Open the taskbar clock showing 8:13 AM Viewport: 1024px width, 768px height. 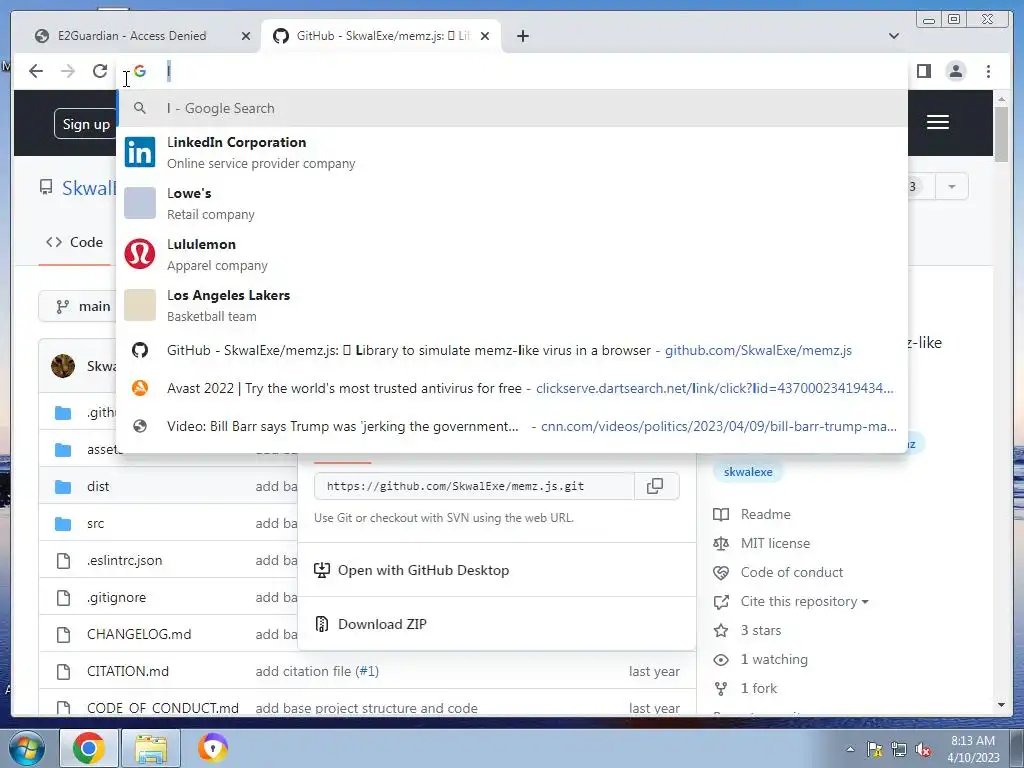pyautogui.click(x=973, y=748)
